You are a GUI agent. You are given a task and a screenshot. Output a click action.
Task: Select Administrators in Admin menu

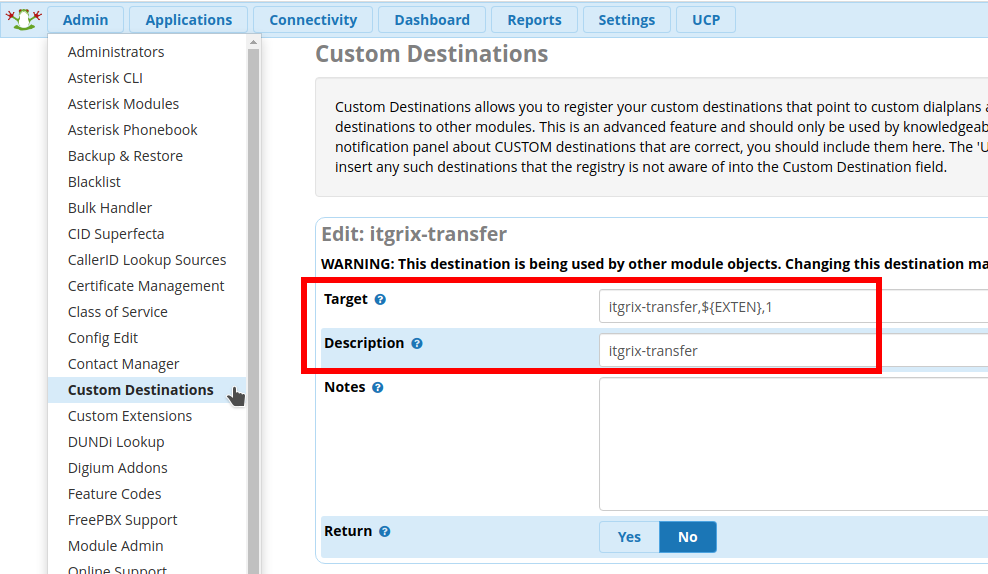(x=116, y=52)
